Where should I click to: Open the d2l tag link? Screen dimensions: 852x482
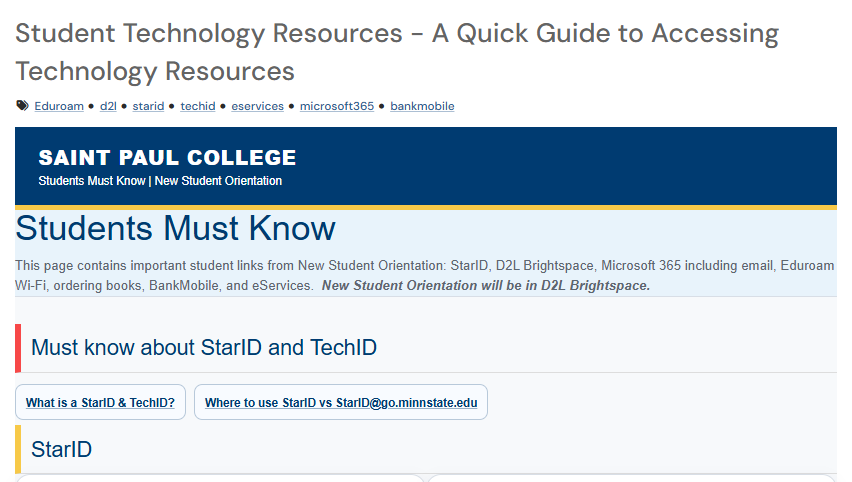[108, 106]
